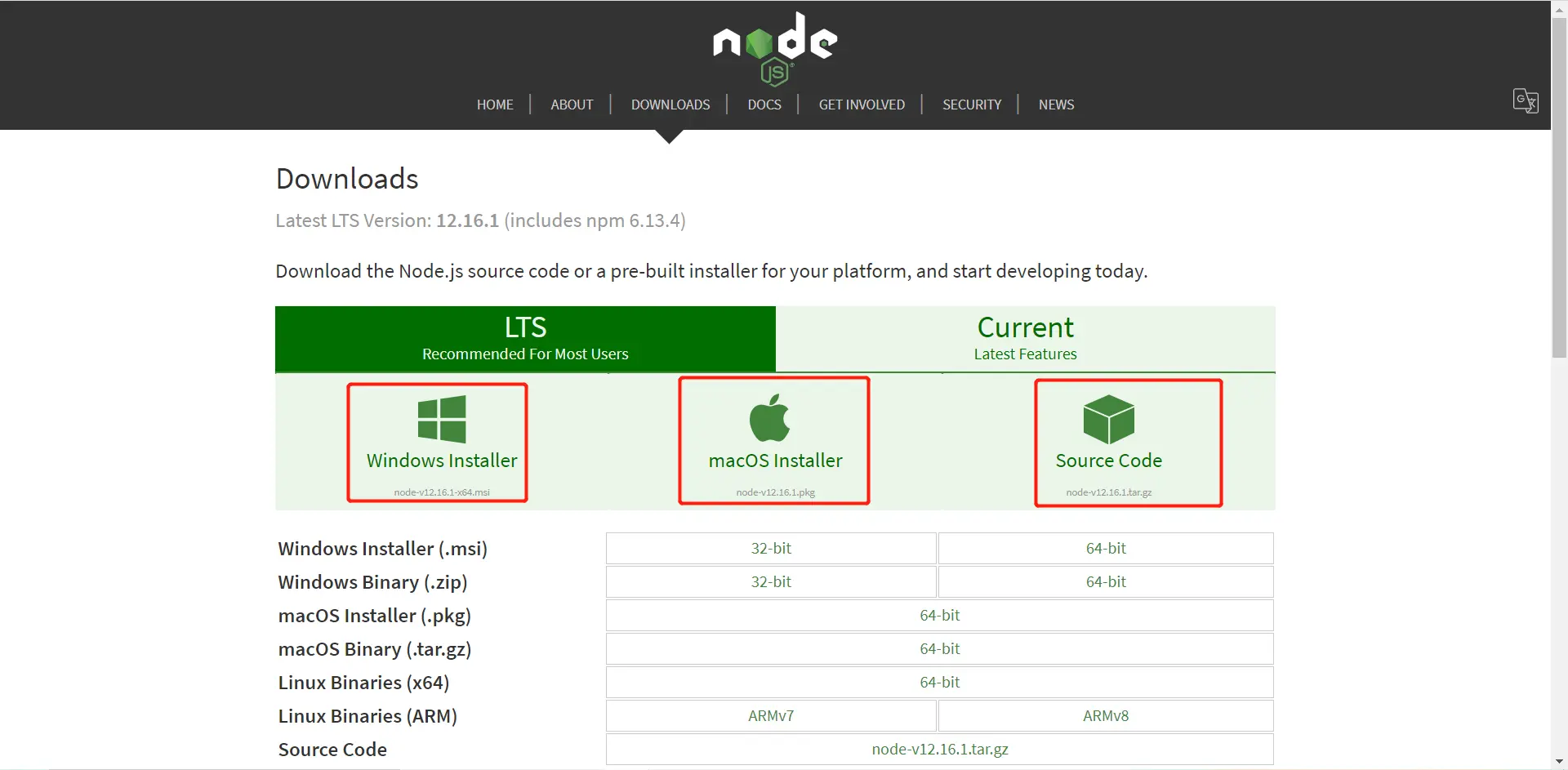
Task: Click the Windows Binary (.zip) row label
Action: coord(372,582)
